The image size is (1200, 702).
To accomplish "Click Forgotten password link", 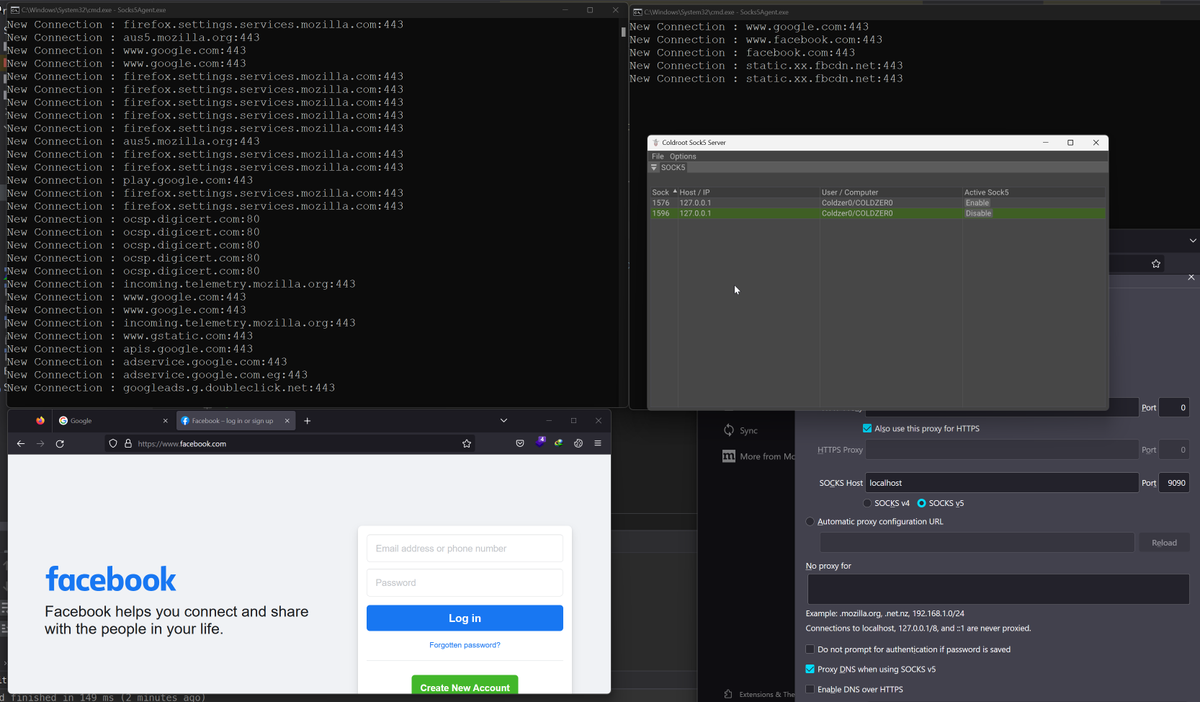I will (465, 645).
